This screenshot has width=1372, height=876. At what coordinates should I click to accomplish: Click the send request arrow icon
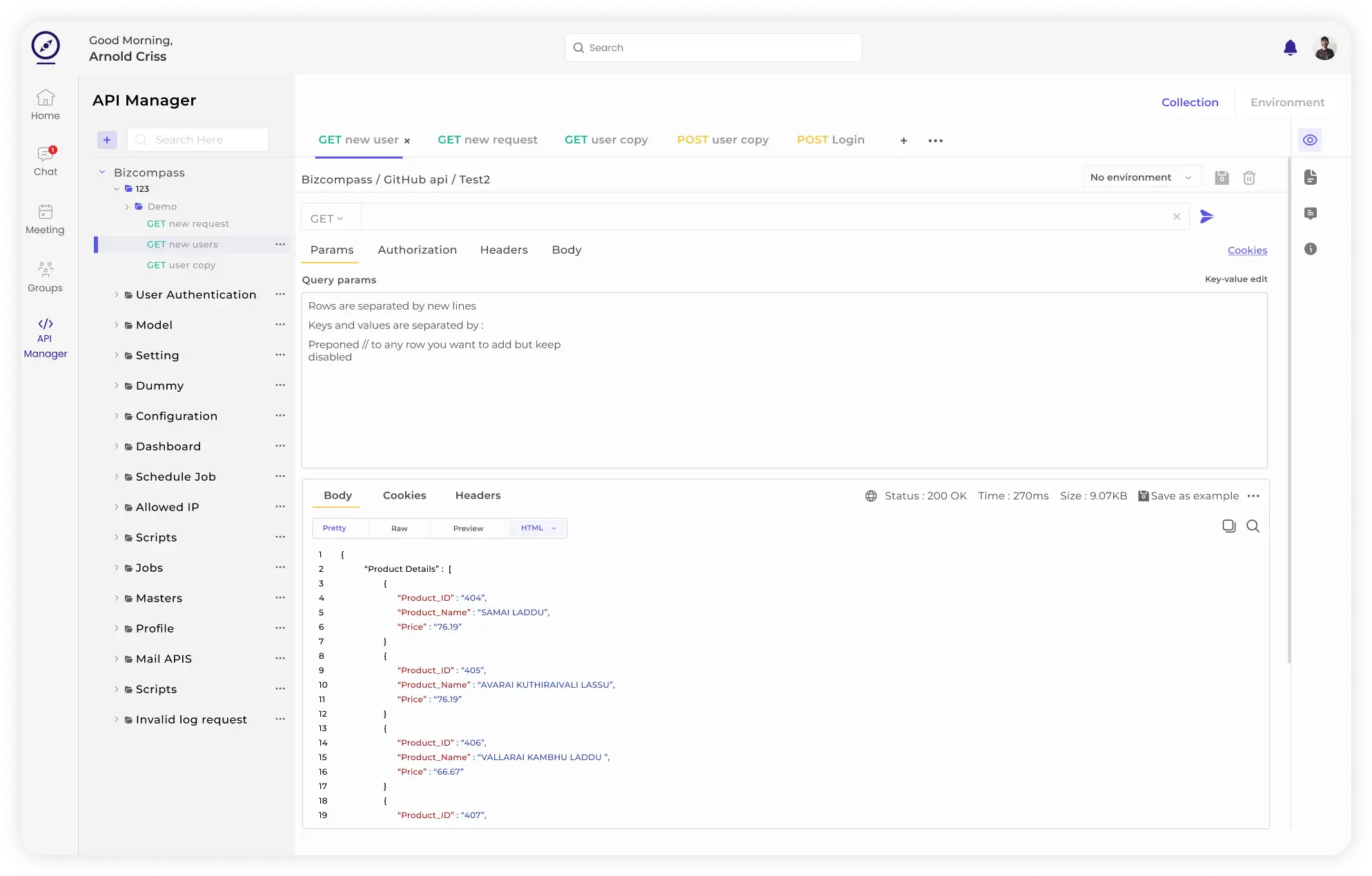pos(1206,217)
